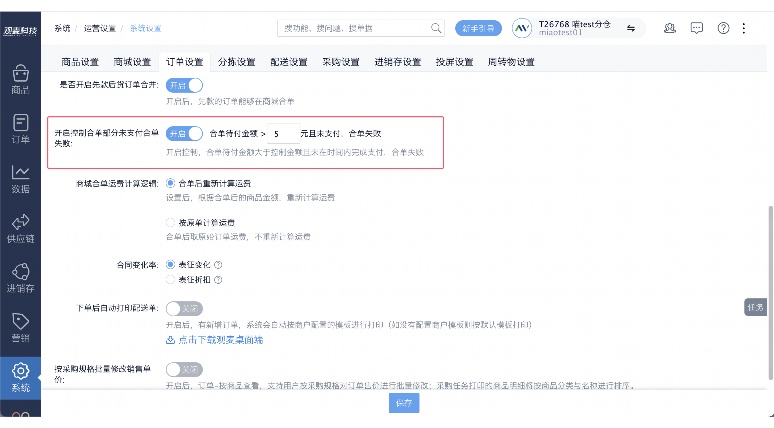
Task: Switch to 采购设置 tab
Action: click(x=341, y=62)
